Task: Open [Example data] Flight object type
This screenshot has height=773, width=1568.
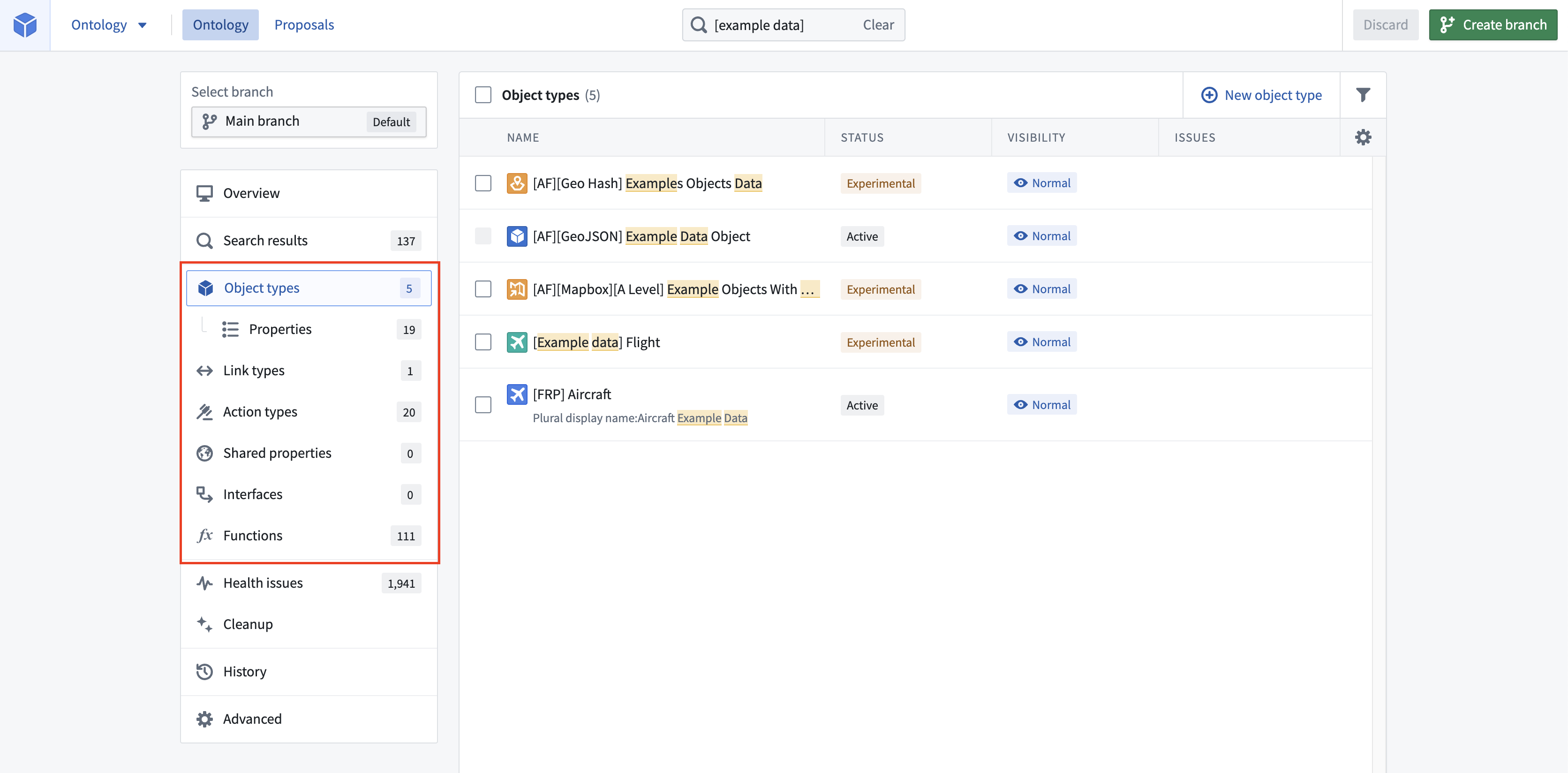Action: click(596, 342)
